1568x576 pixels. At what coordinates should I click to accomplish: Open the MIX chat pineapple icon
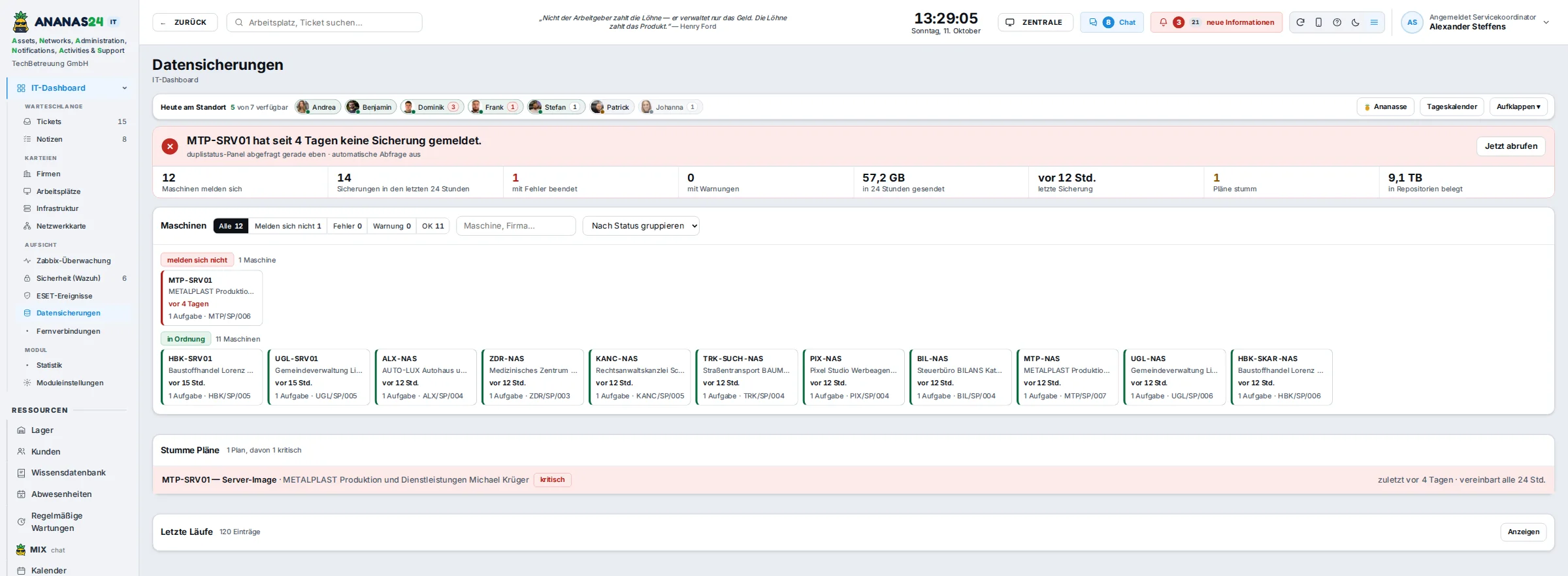click(21, 550)
